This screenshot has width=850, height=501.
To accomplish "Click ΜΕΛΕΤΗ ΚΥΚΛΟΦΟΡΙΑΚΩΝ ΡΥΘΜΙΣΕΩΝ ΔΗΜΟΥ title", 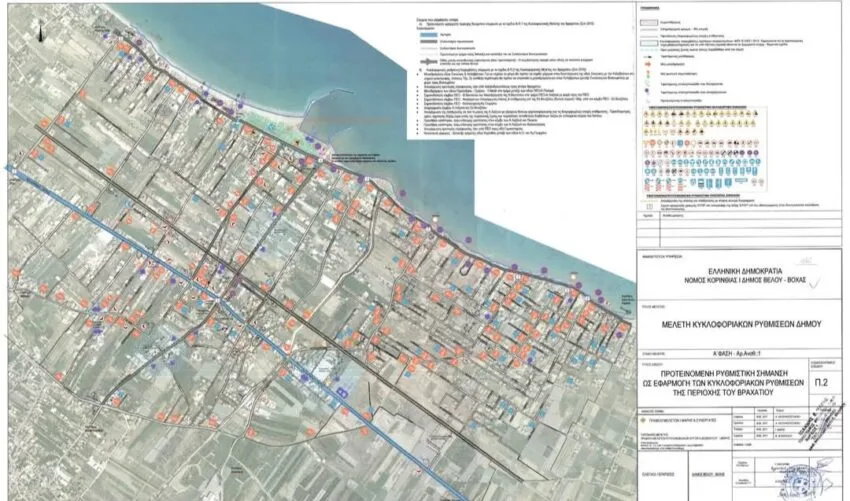I will pos(742,324).
